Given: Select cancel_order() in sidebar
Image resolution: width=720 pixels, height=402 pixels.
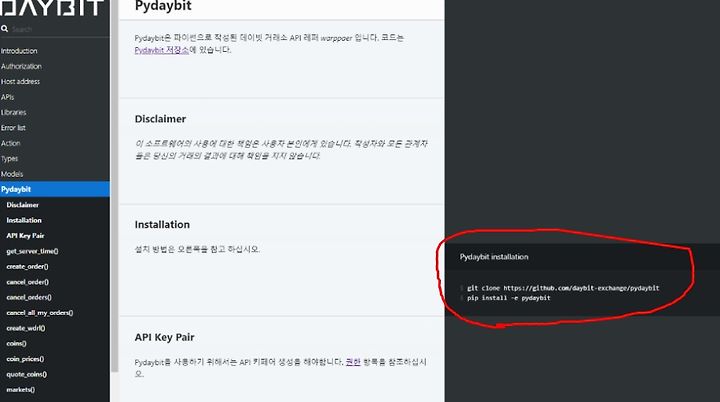Looking at the screenshot, I should (28, 282).
